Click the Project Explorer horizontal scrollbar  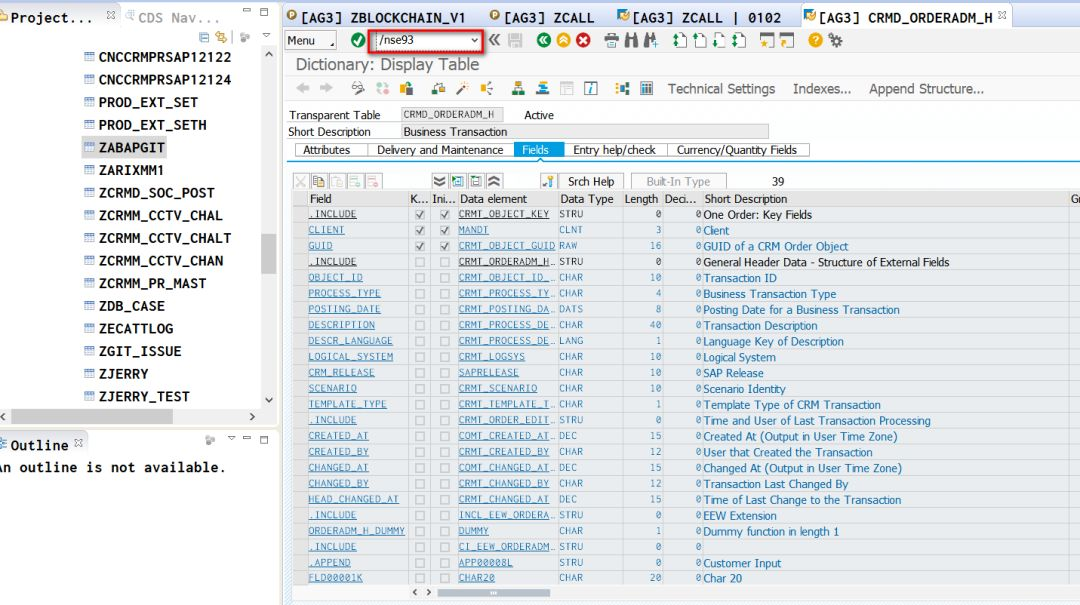tap(92, 417)
